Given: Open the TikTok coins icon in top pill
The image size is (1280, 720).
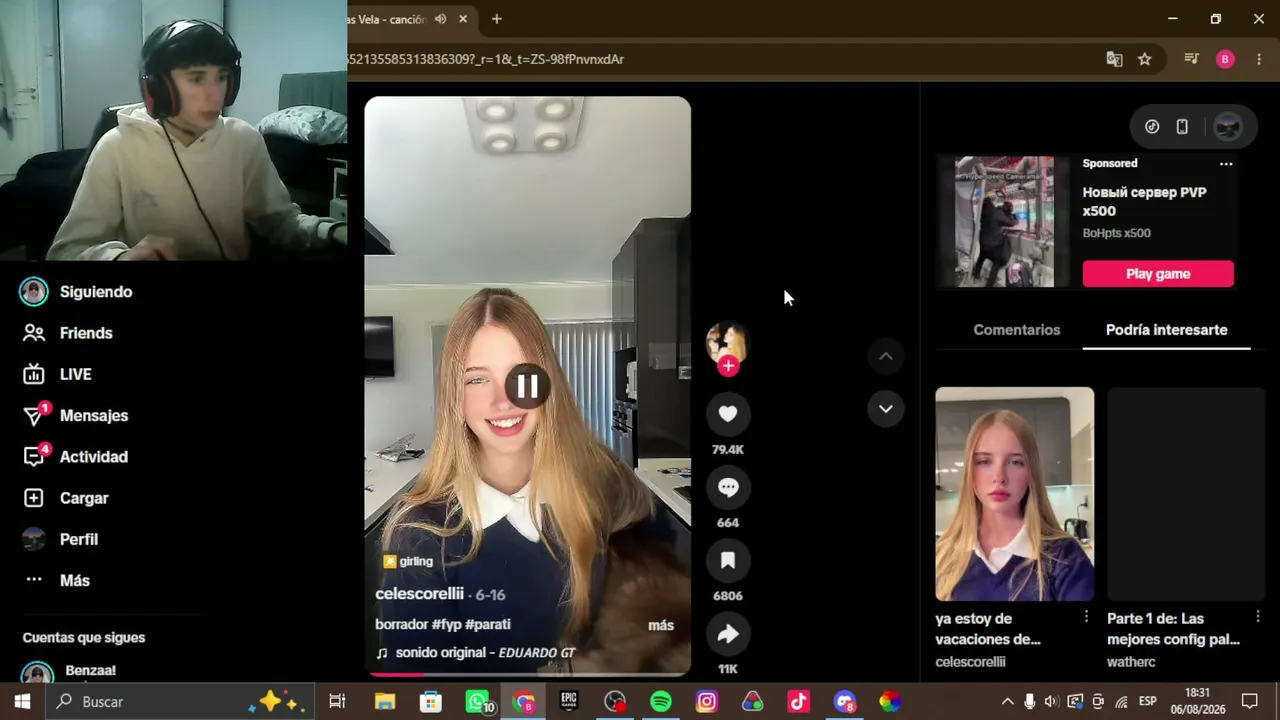Looking at the screenshot, I should click(x=1152, y=127).
